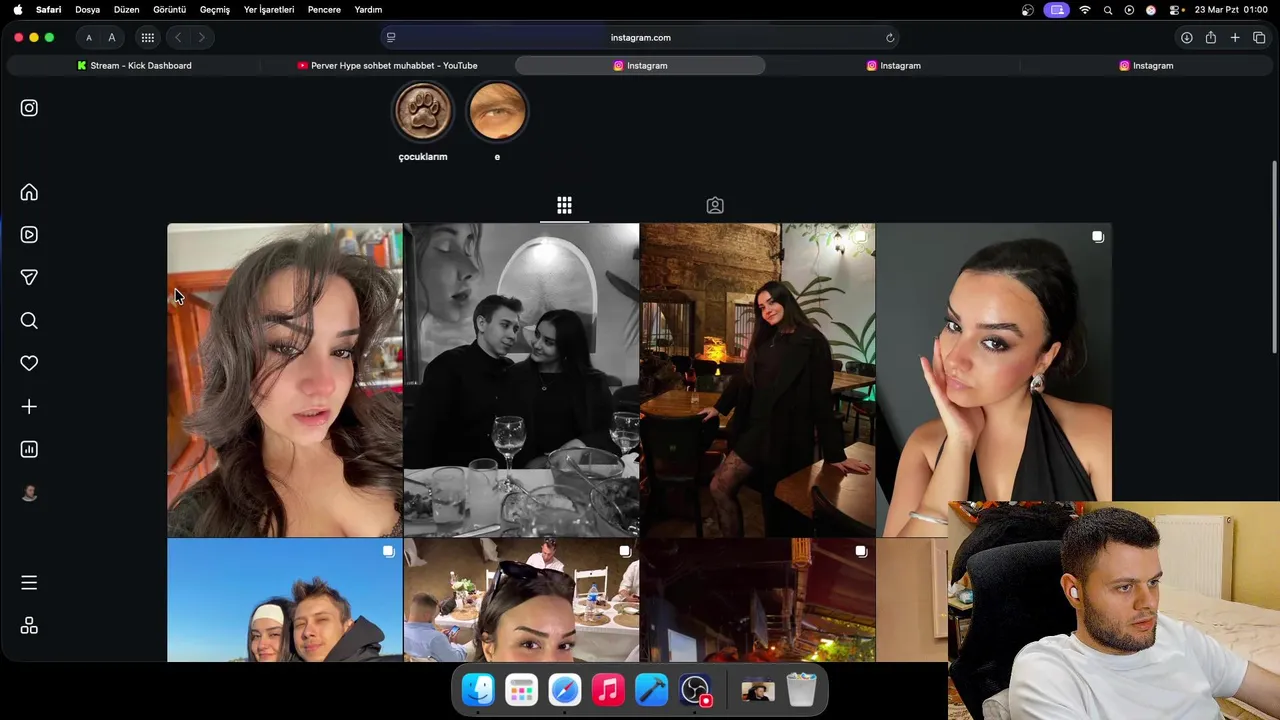Image resolution: width=1280 pixels, height=720 pixels.
Task: Open the Apple menu
Action: tap(18, 10)
